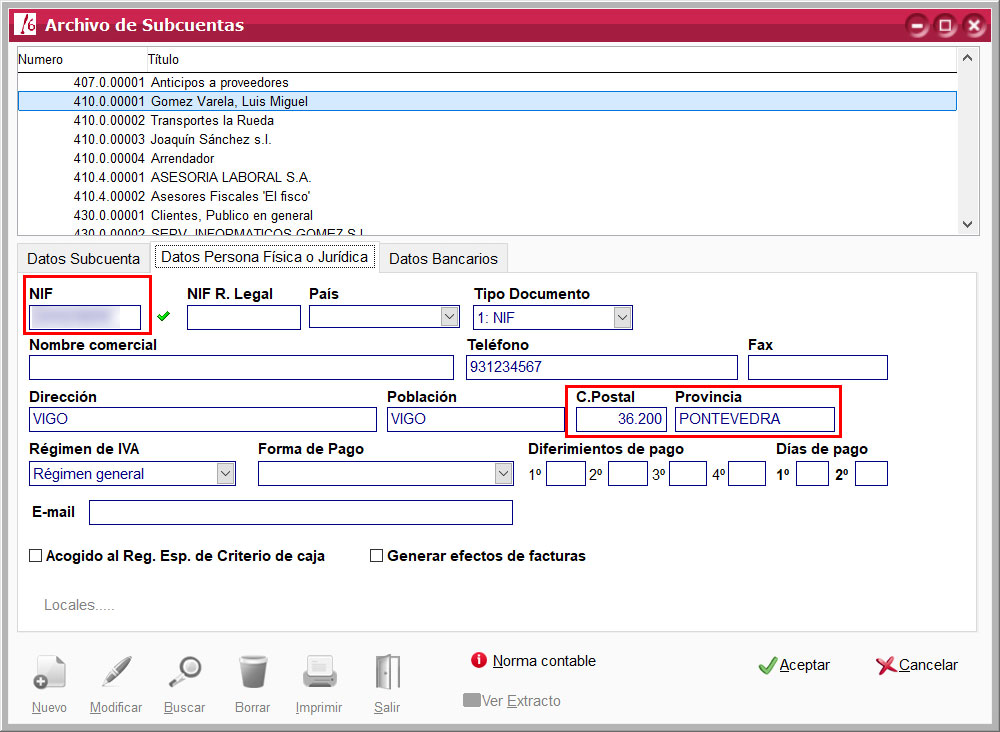Viewport: 1000px width, 732px height.
Task: Expand the Forma de Pago dropdown
Action: click(503, 473)
